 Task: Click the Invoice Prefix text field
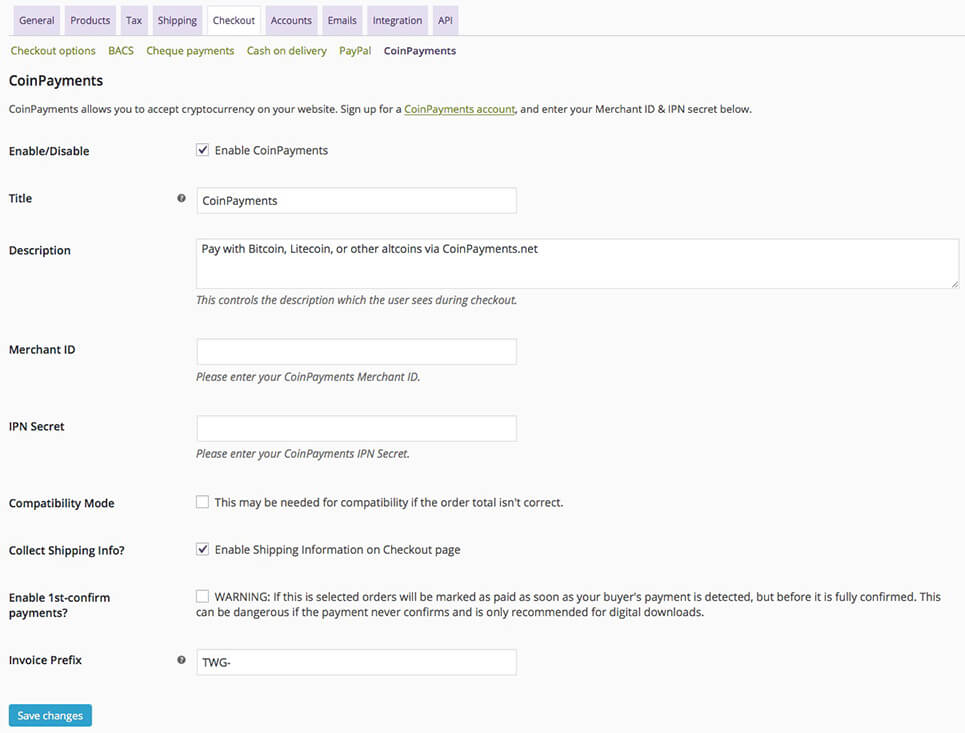click(356, 662)
